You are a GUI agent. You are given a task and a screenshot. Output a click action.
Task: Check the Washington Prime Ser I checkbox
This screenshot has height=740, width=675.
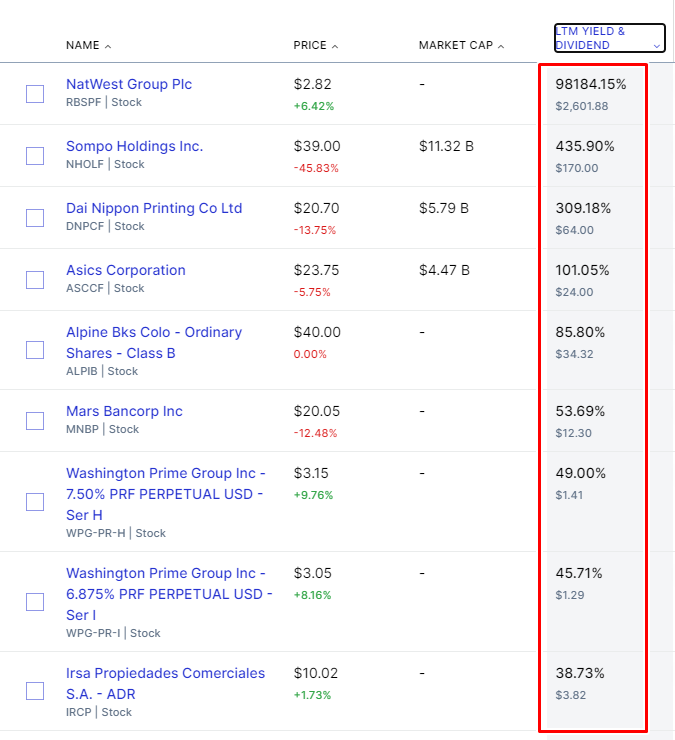point(35,602)
